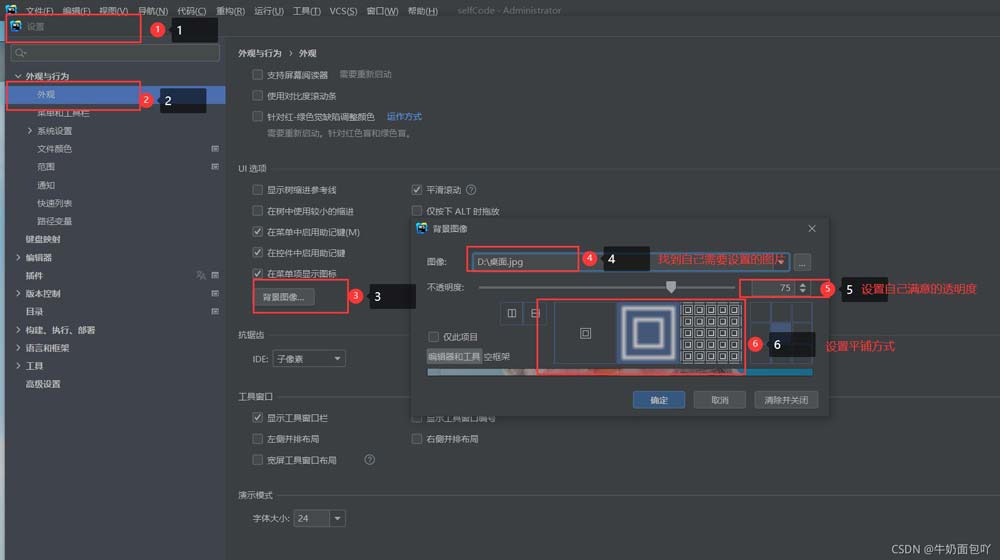Click the IDE logo in the menu bar
Viewport: 1000px width, 560px height.
[11, 10]
